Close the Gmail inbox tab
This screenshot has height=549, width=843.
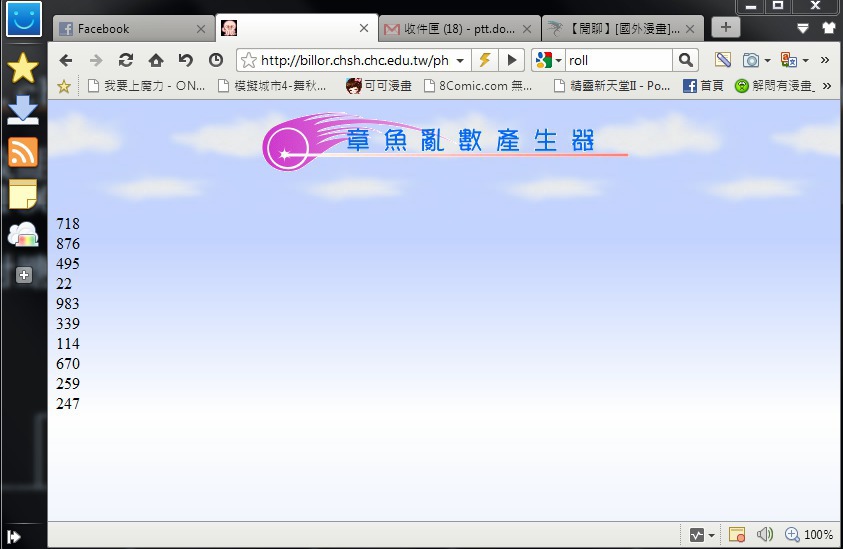coord(527,29)
